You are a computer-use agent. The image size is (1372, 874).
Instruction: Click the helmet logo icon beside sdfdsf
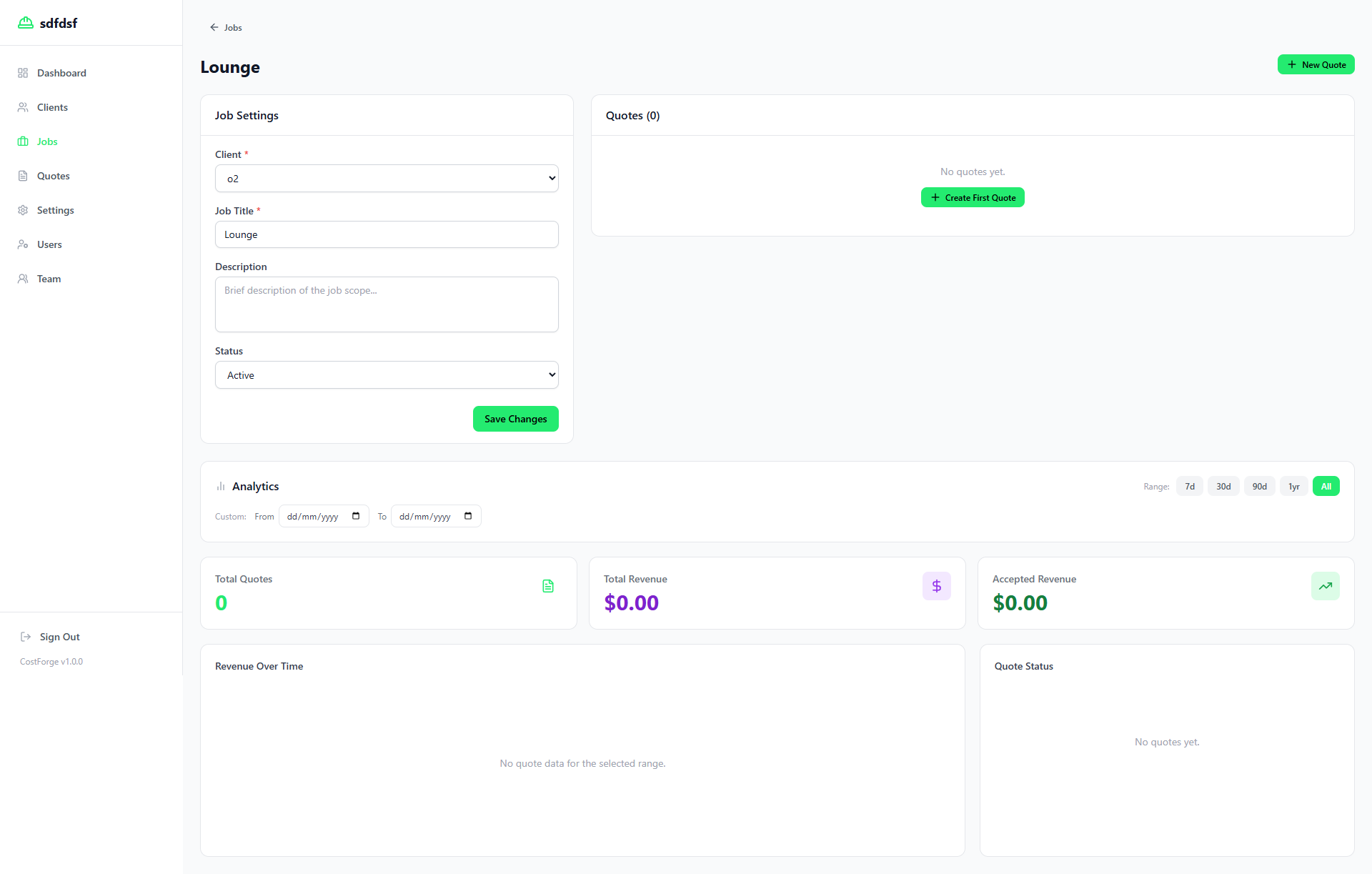[26, 23]
